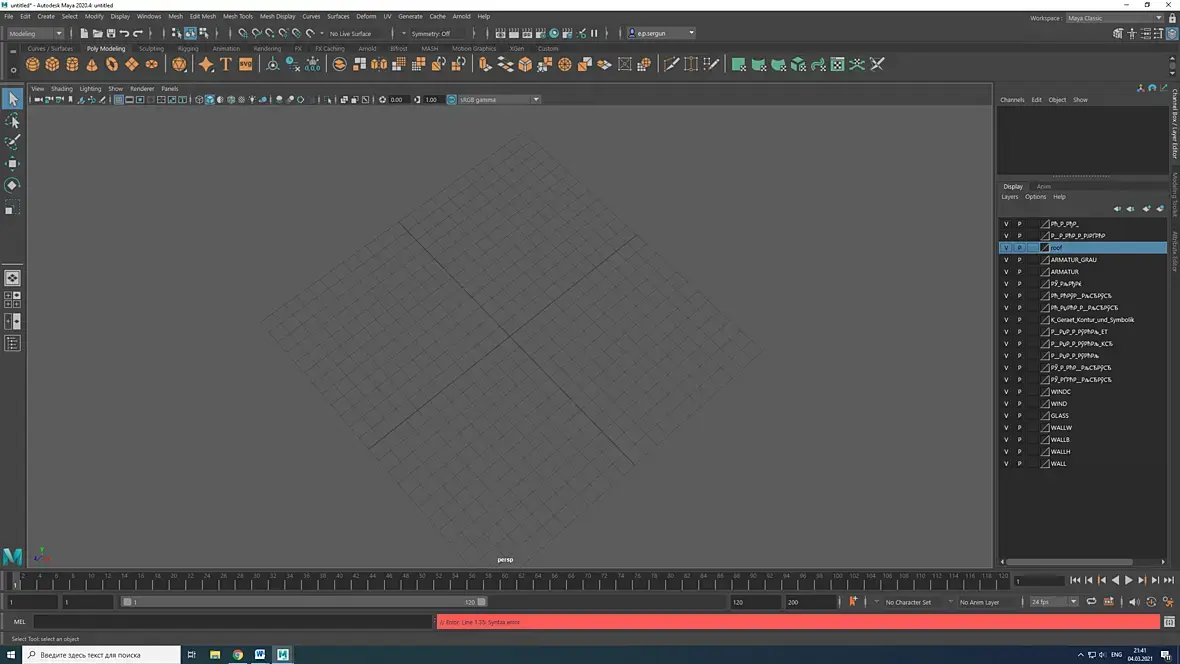
Task: Open the Workspace Maya Classic dropdown
Action: pyautogui.click(x=1115, y=18)
